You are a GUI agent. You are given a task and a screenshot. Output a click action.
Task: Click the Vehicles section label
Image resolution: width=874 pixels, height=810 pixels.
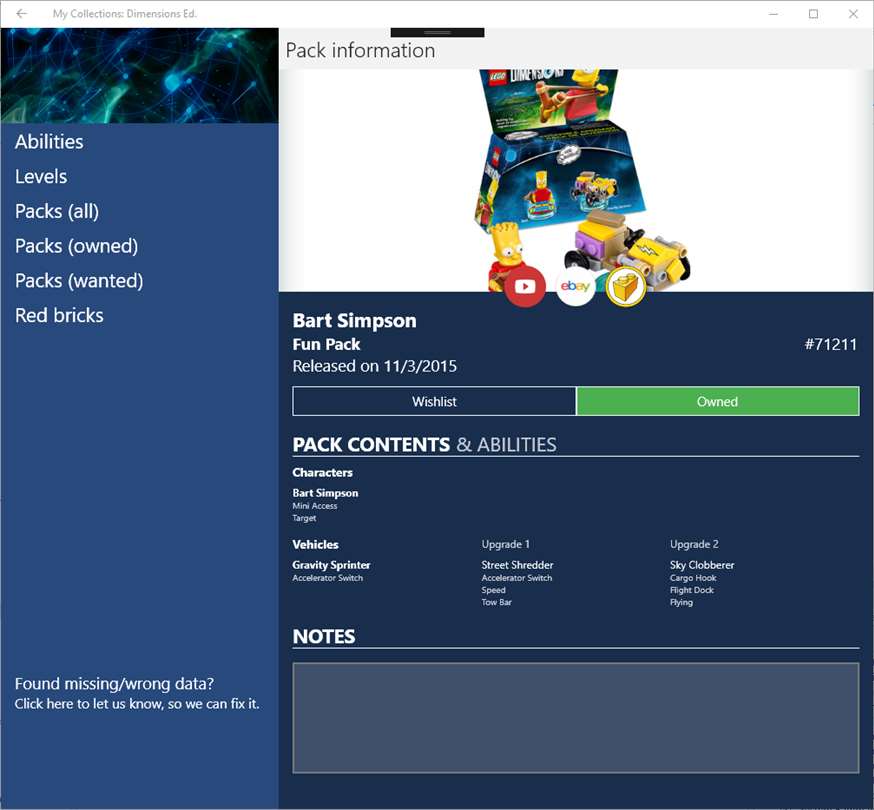click(x=315, y=545)
